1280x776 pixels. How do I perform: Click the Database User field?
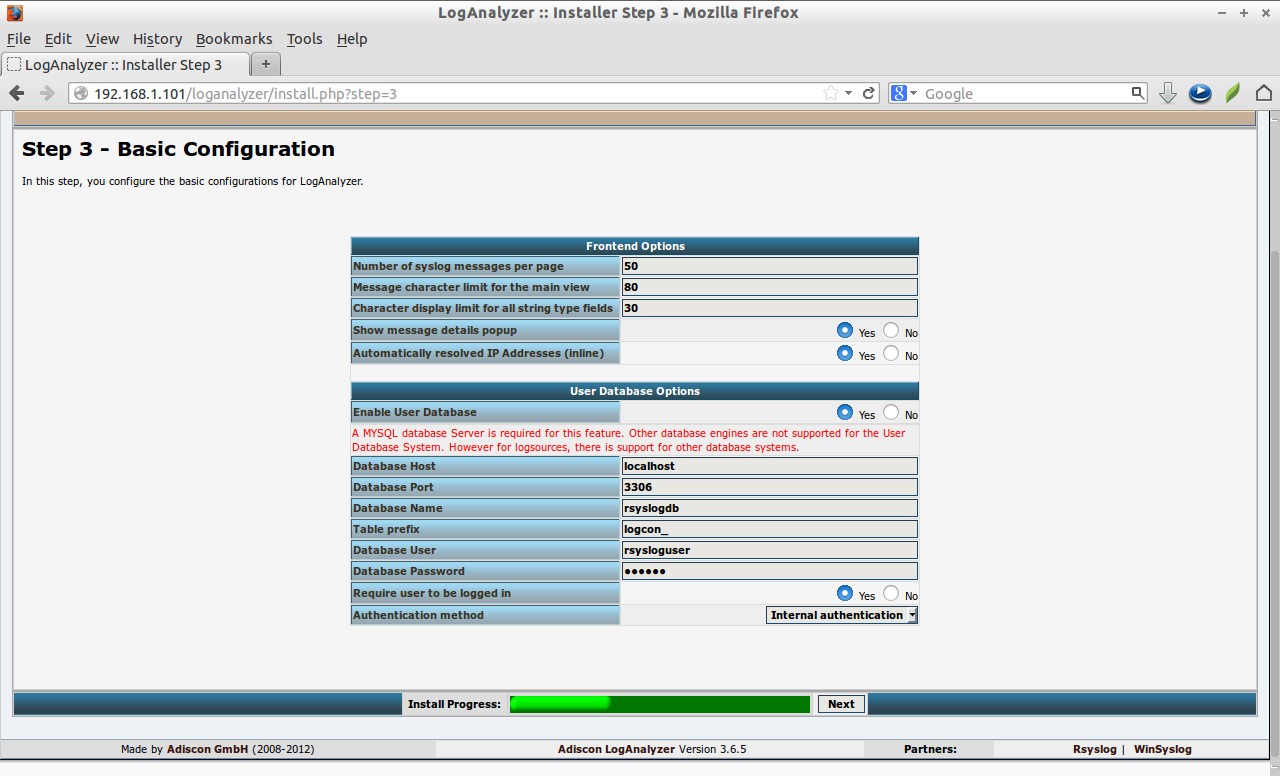[x=769, y=550]
